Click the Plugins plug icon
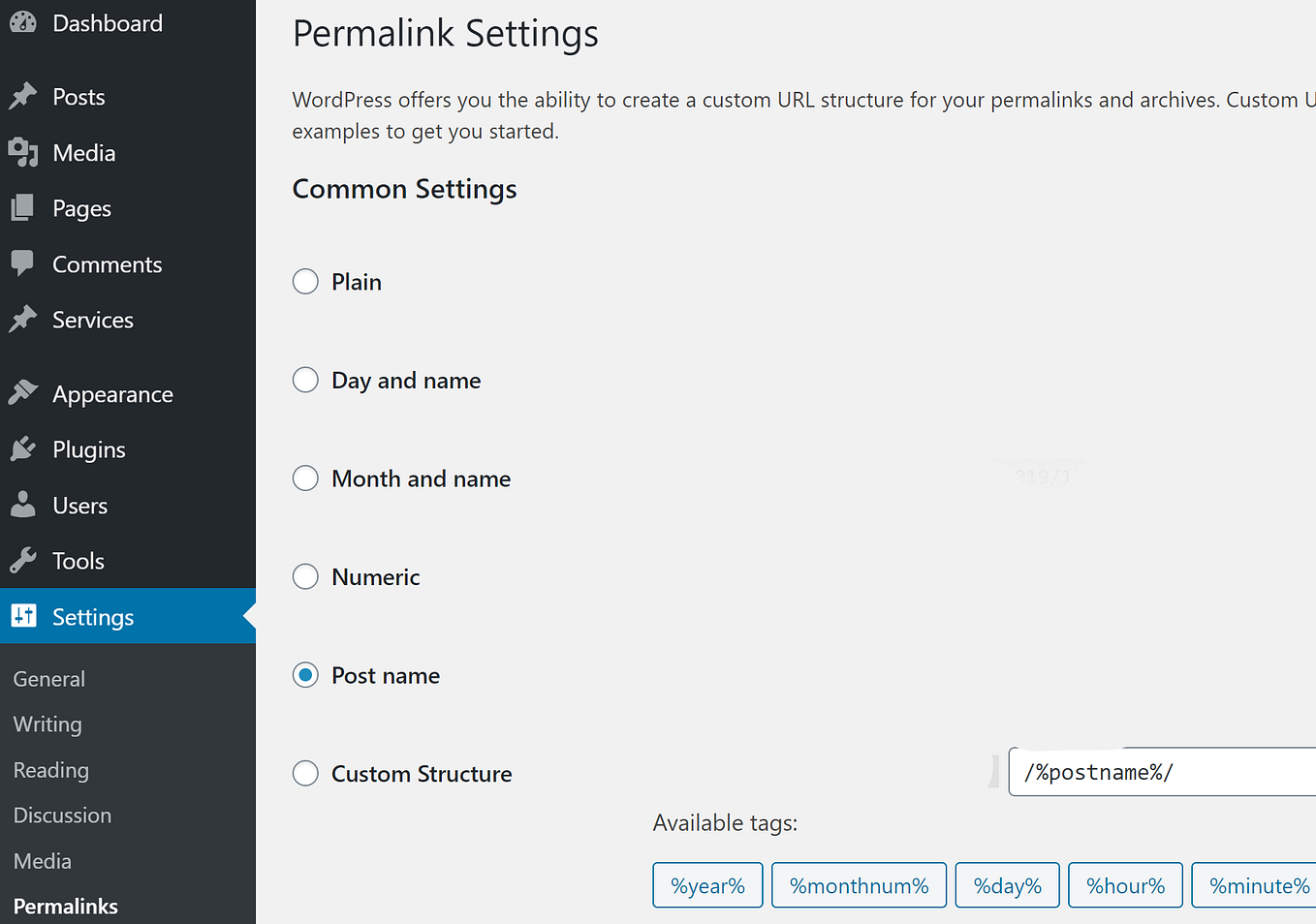The width and height of the screenshot is (1316, 924). coord(22,449)
